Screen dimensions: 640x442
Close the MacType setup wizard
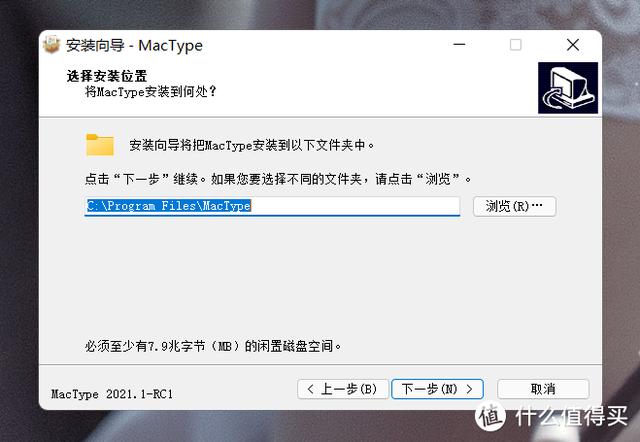[x=573, y=44]
